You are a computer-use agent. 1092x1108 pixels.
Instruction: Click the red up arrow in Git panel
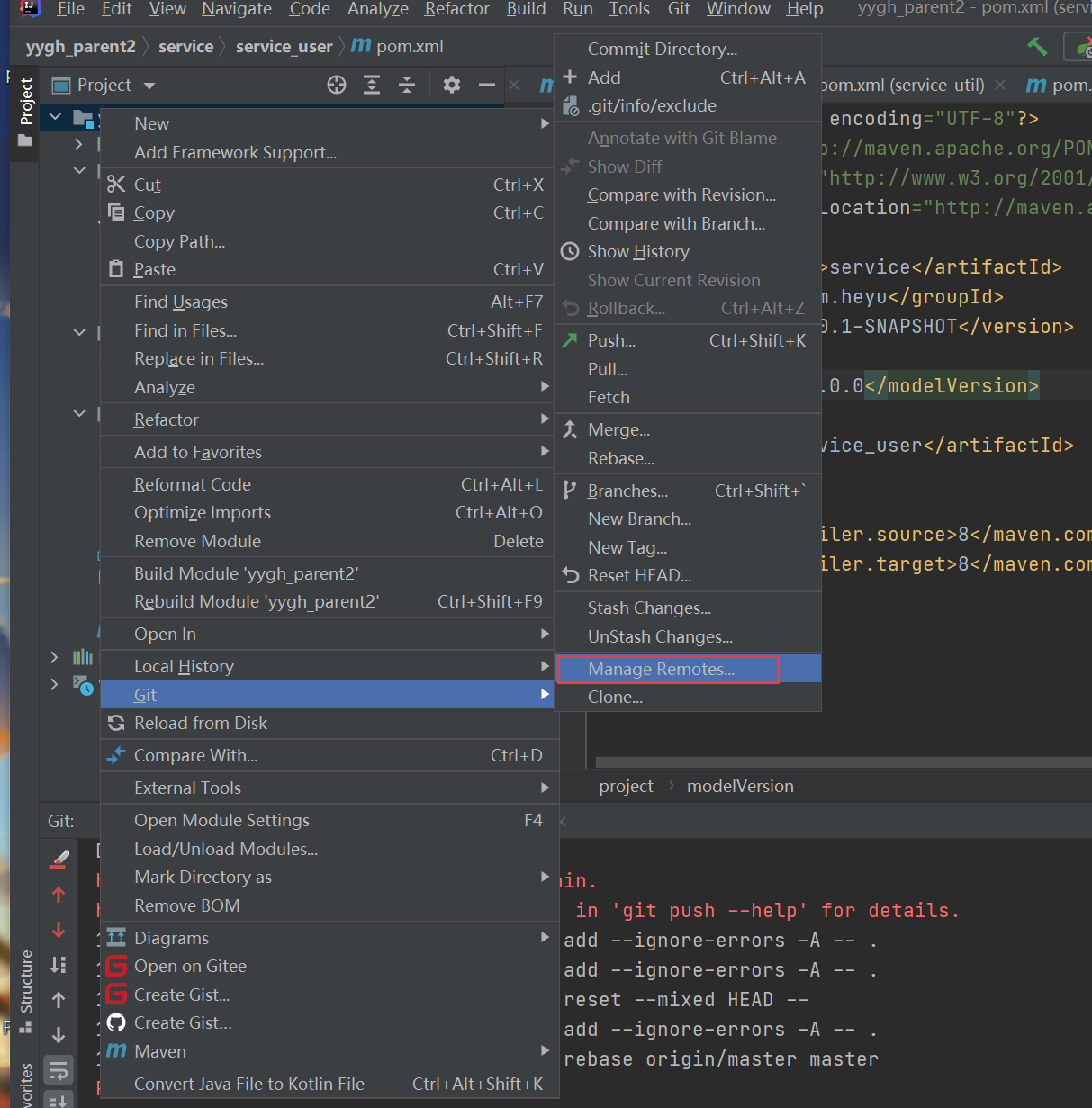pyautogui.click(x=59, y=895)
